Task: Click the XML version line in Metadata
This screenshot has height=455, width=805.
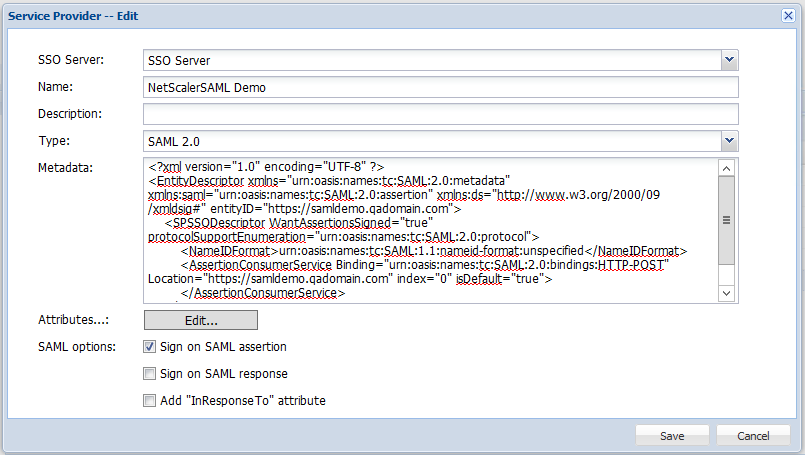Action: coord(266,166)
